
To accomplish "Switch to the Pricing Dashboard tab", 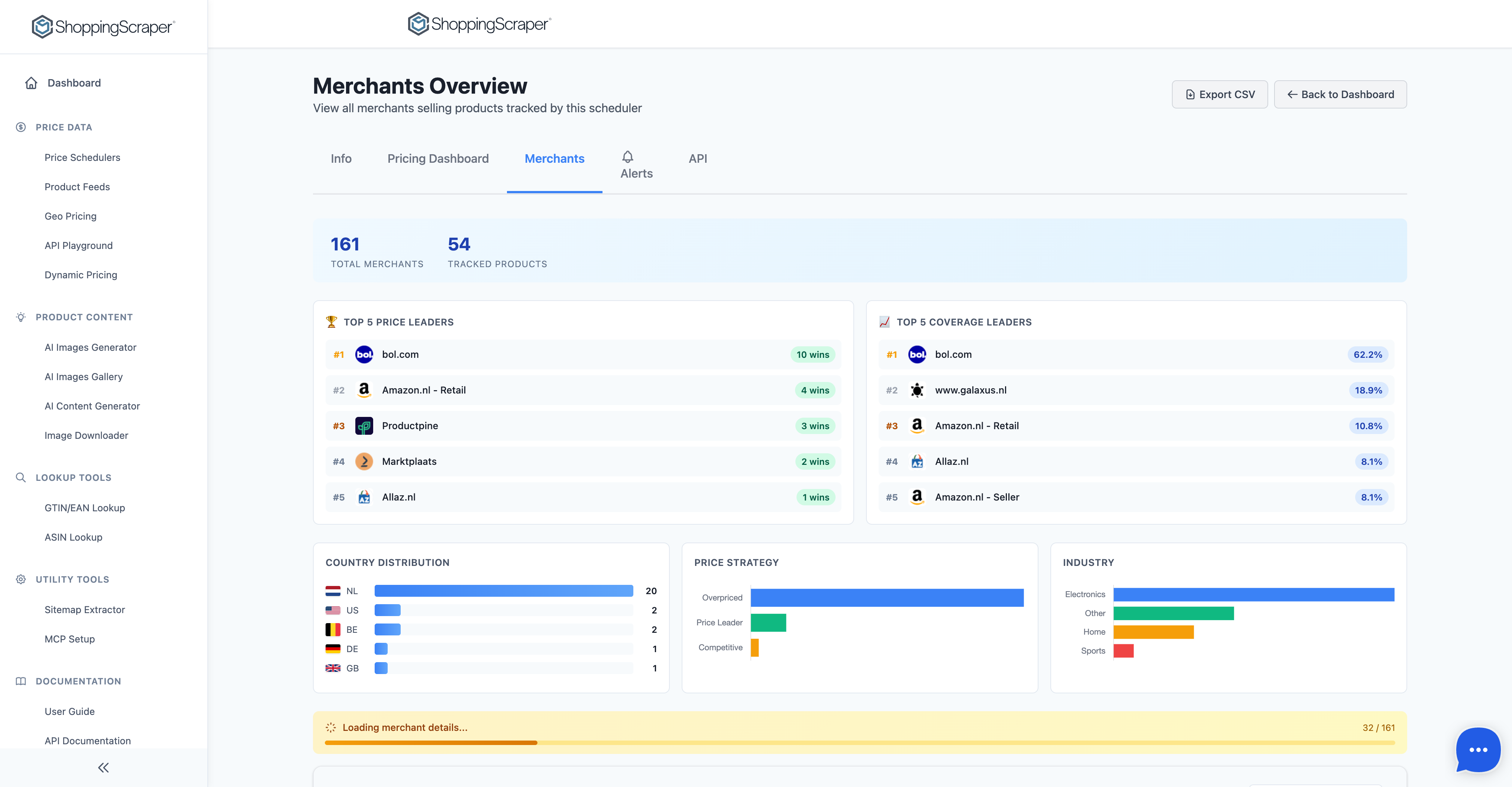I will tap(438, 158).
